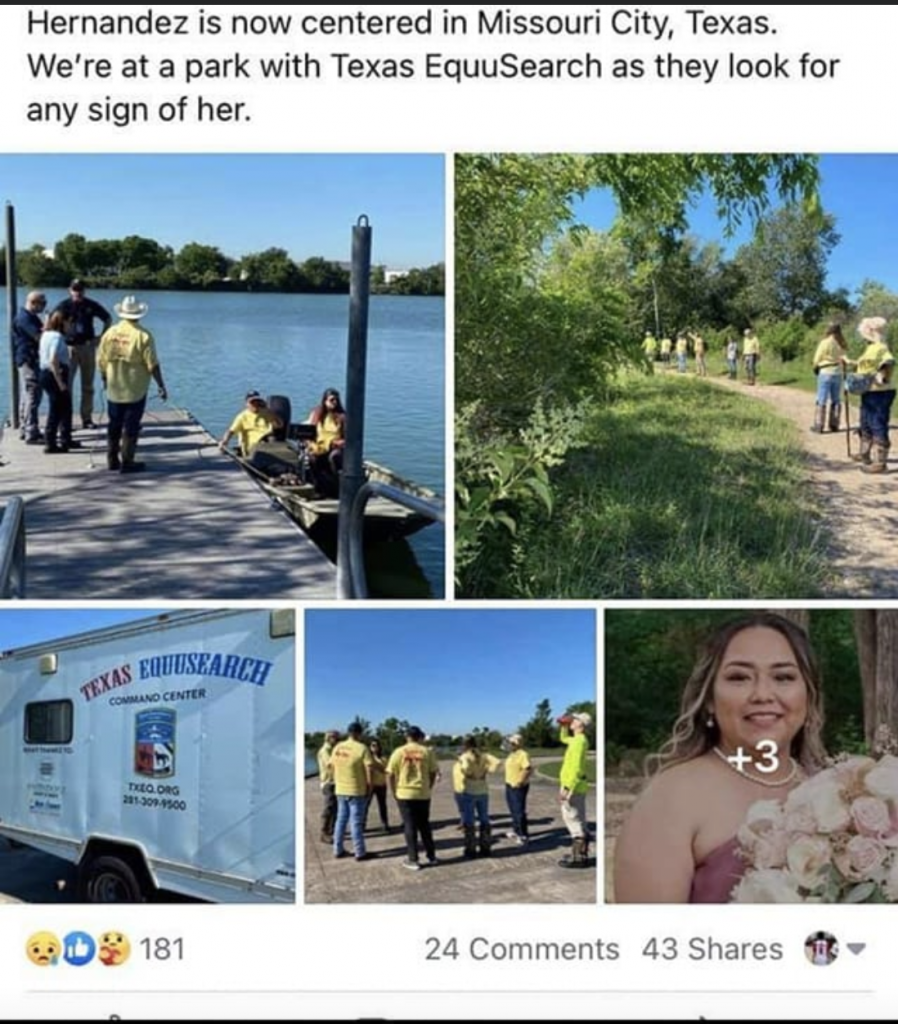The height and width of the screenshot is (1024, 898).
Task: Click the Texas EquuSearch mention in text
Action: [x=466, y=67]
